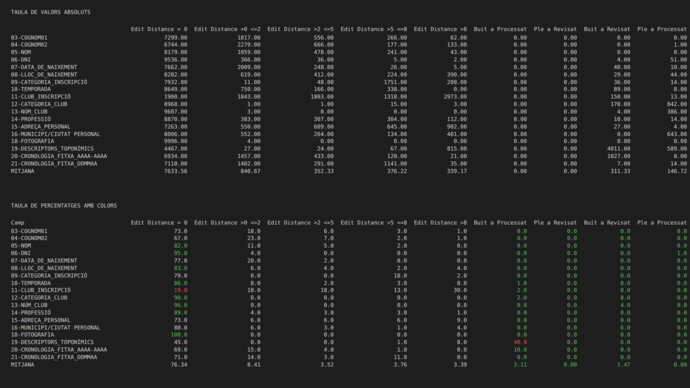Select '13-NÚM_CLUB' label in absolute values table
The width and height of the screenshot is (690, 388).
[29, 112]
